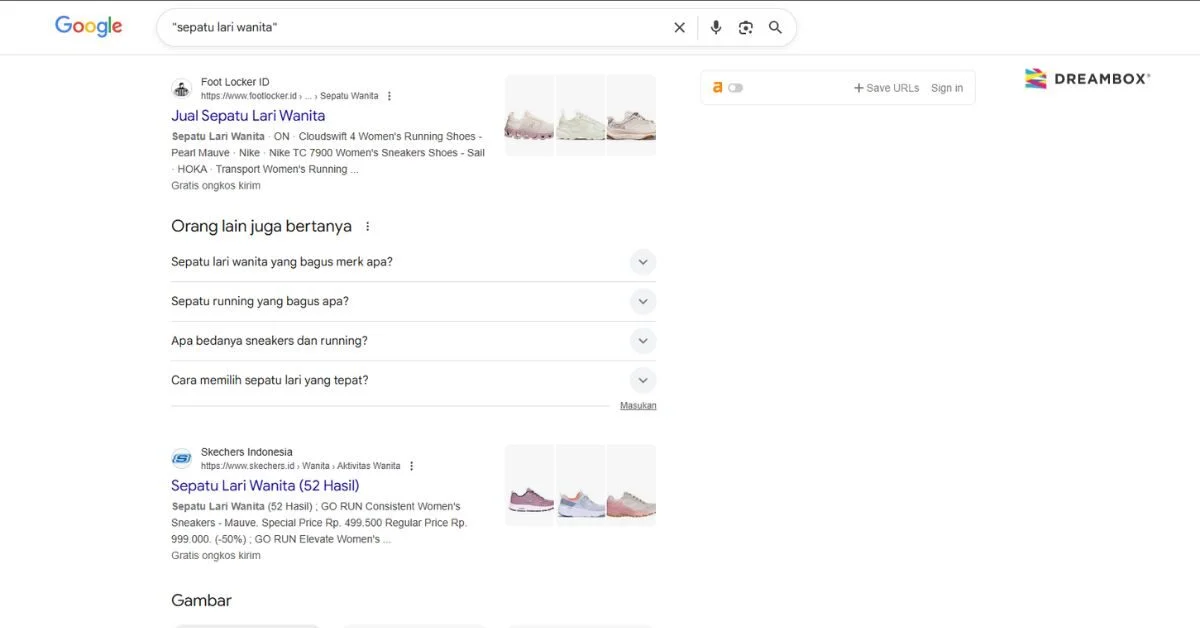The image size is (1200, 628).
Task: Click the Sign in button
Action: pos(946,87)
